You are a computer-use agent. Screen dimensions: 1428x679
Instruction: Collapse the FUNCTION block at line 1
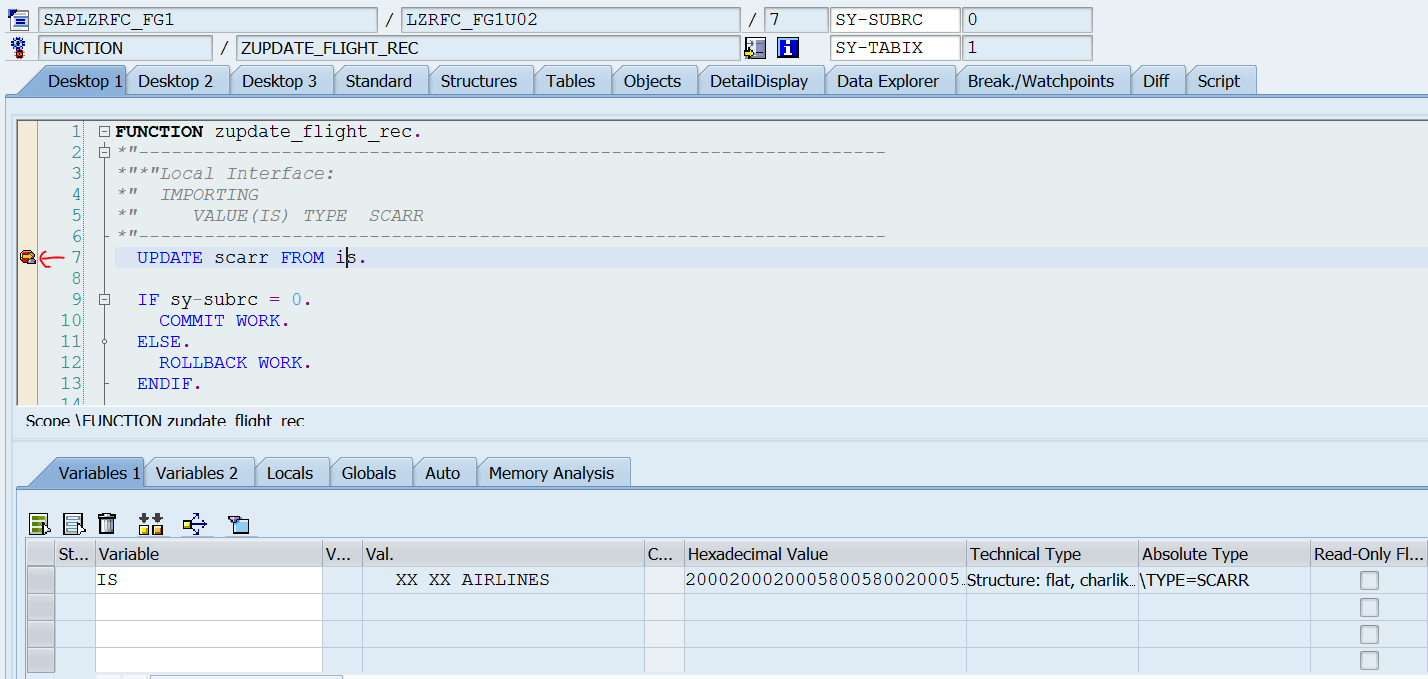tap(105, 131)
